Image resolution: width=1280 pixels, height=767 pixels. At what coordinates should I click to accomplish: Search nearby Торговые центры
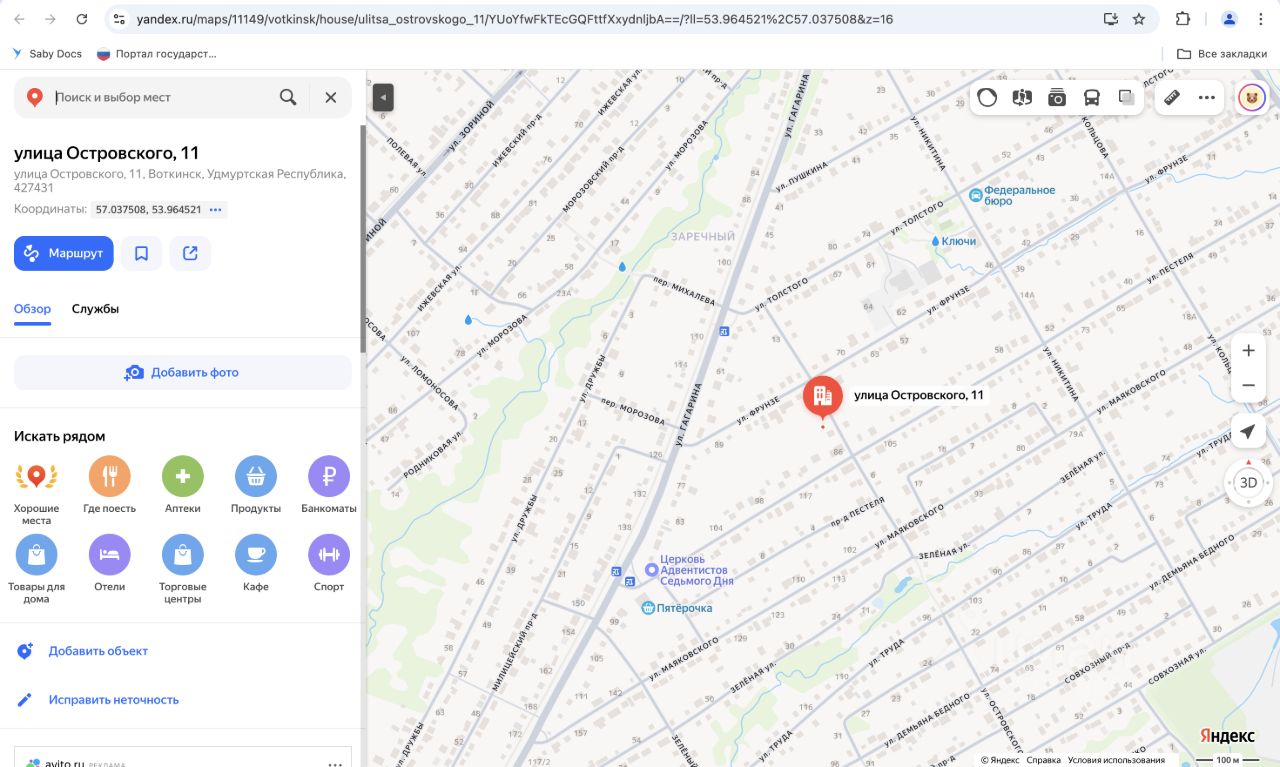click(183, 567)
